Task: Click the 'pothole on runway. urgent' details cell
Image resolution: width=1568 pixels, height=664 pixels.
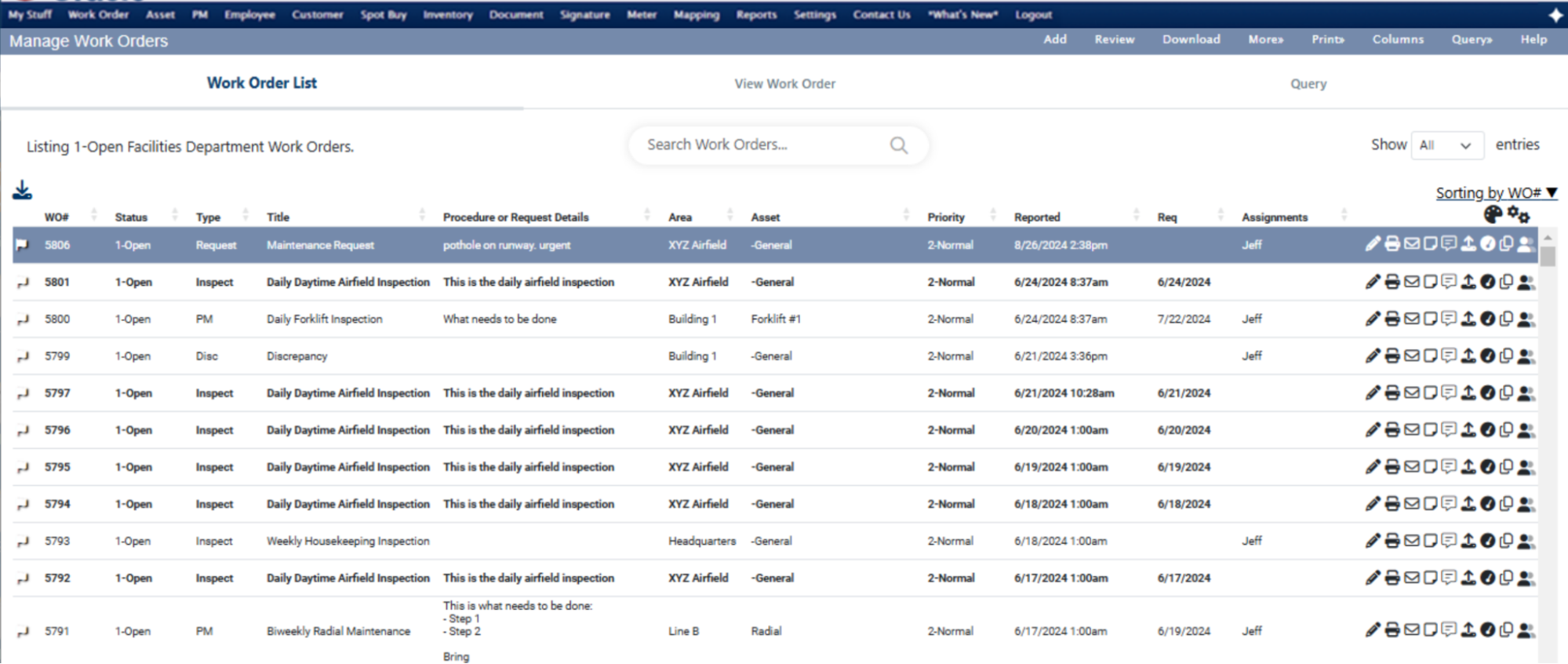Action: point(507,245)
